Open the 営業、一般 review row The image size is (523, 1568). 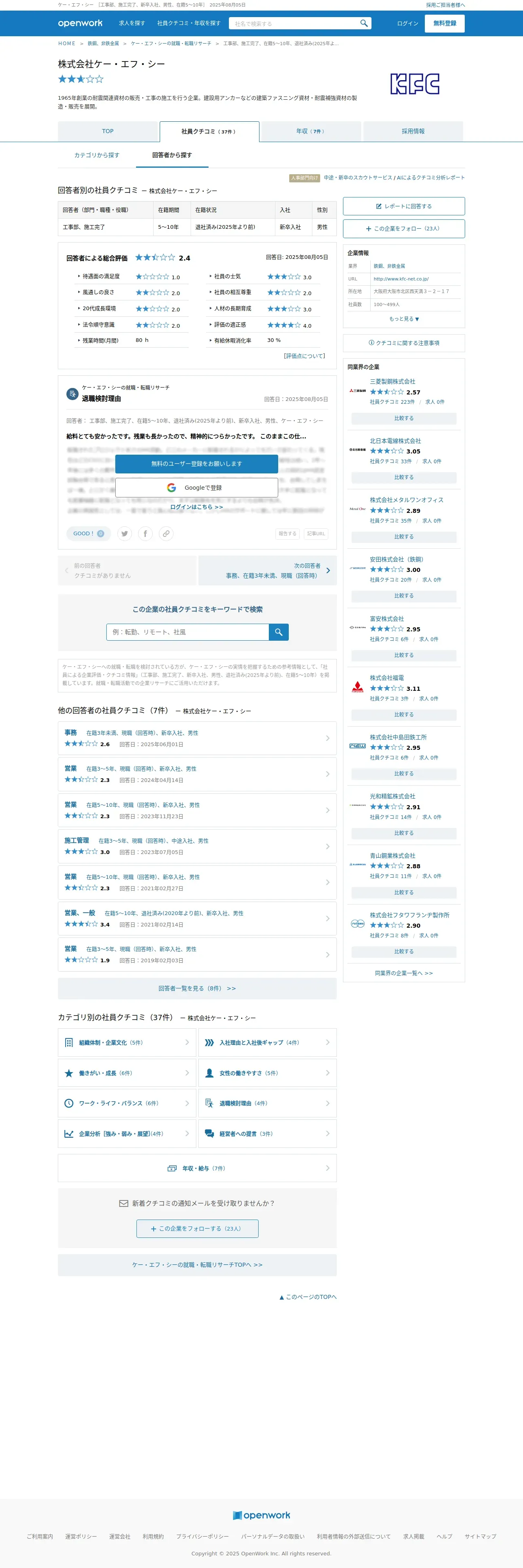197,918
